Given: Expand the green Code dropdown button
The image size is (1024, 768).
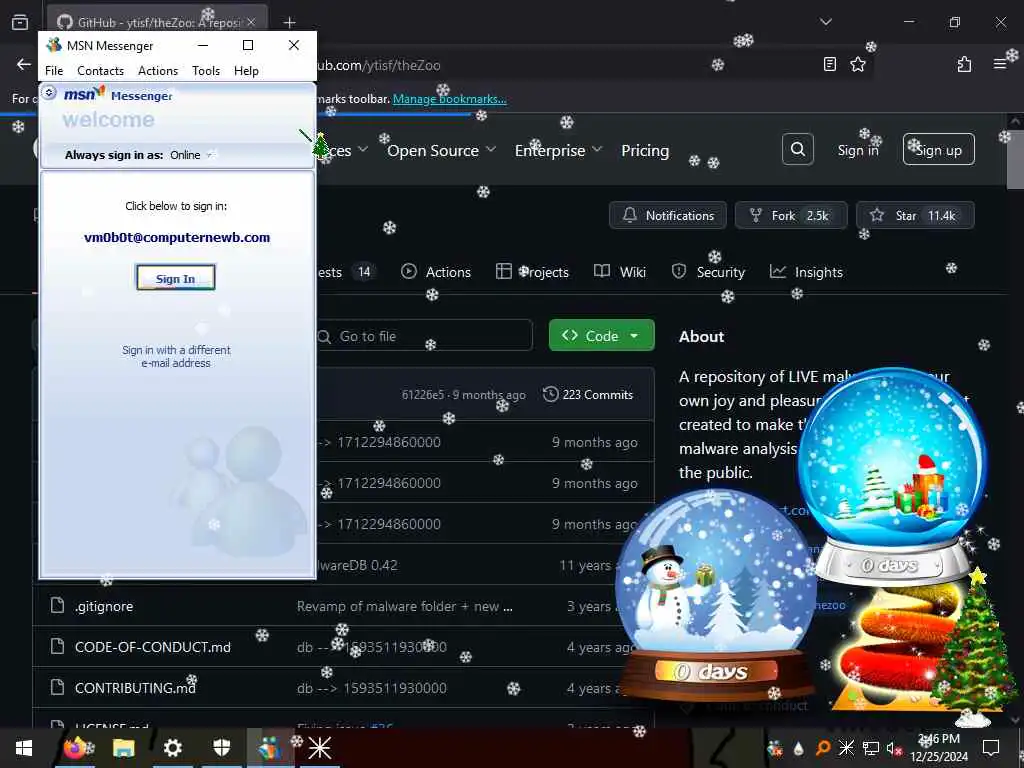Looking at the screenshot, I should (601, 335).
